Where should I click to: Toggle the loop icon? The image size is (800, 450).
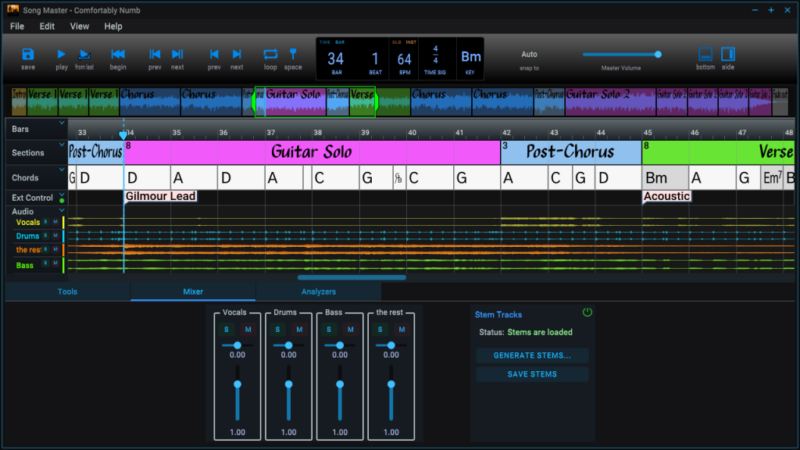(x=270, y=54)
